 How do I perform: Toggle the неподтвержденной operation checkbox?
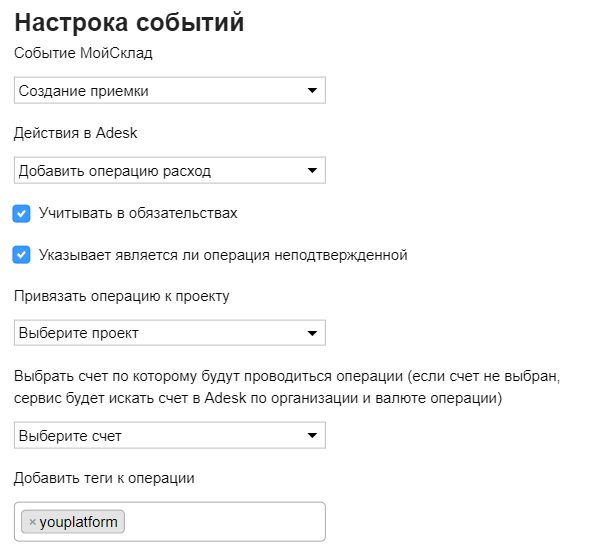[21, 255]
